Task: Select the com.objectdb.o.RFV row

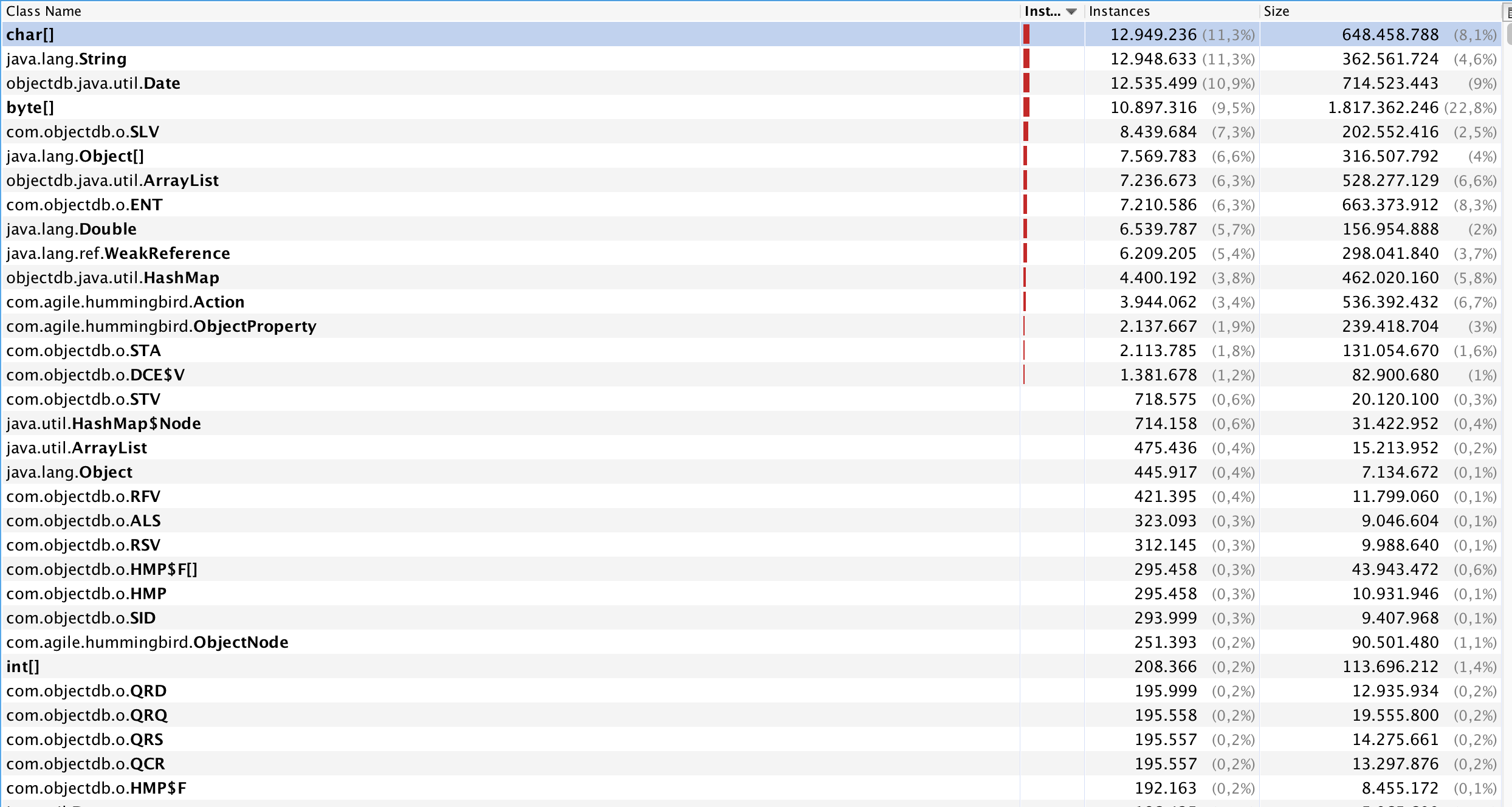Action: pos(751,496)
